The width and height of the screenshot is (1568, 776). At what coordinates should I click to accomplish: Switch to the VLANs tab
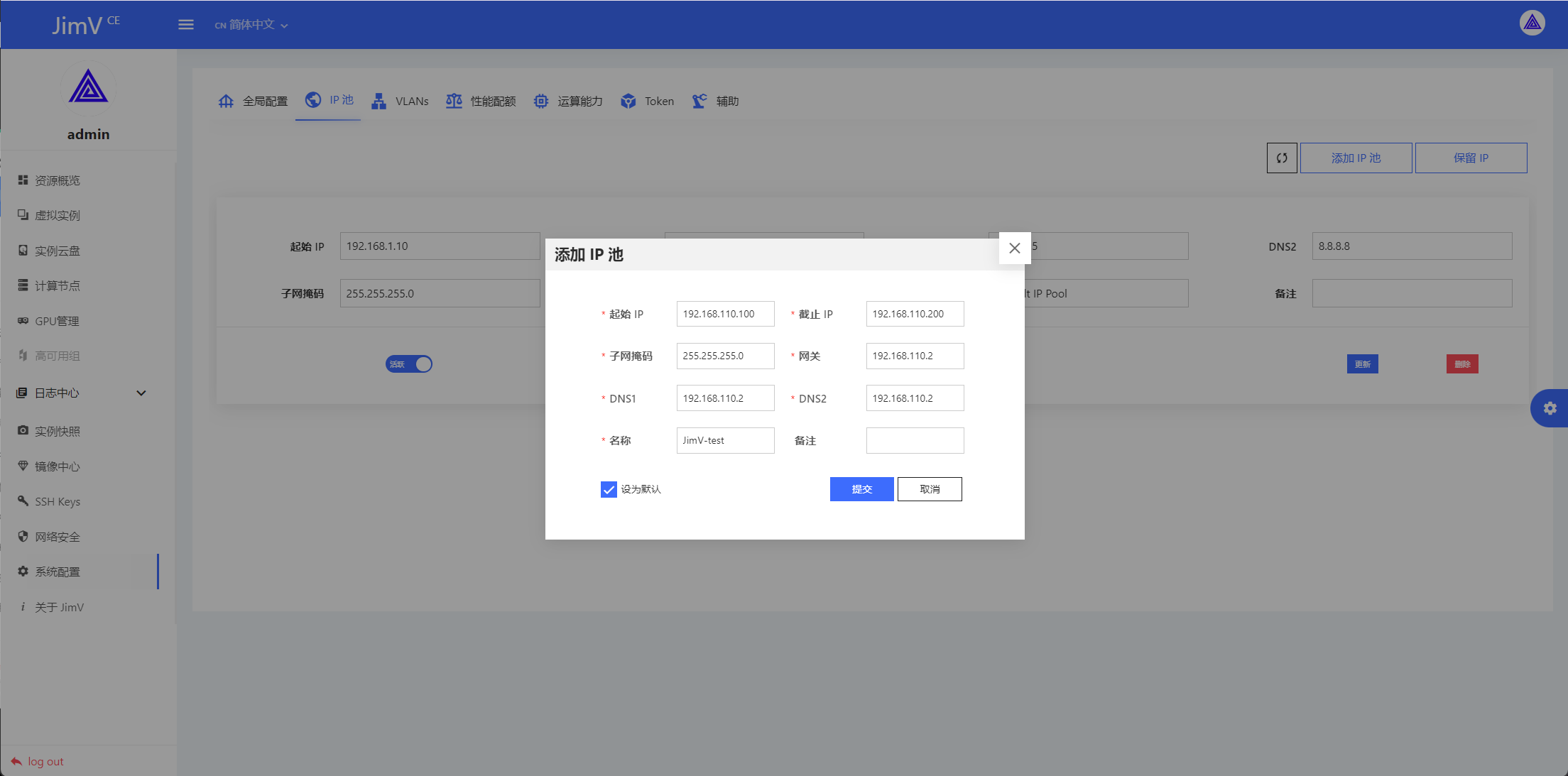[401, 101]
